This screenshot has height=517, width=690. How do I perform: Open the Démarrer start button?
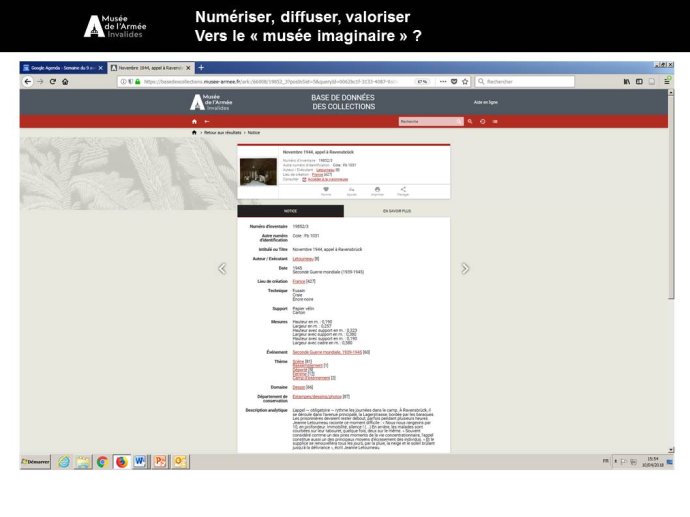click(36, 462)
